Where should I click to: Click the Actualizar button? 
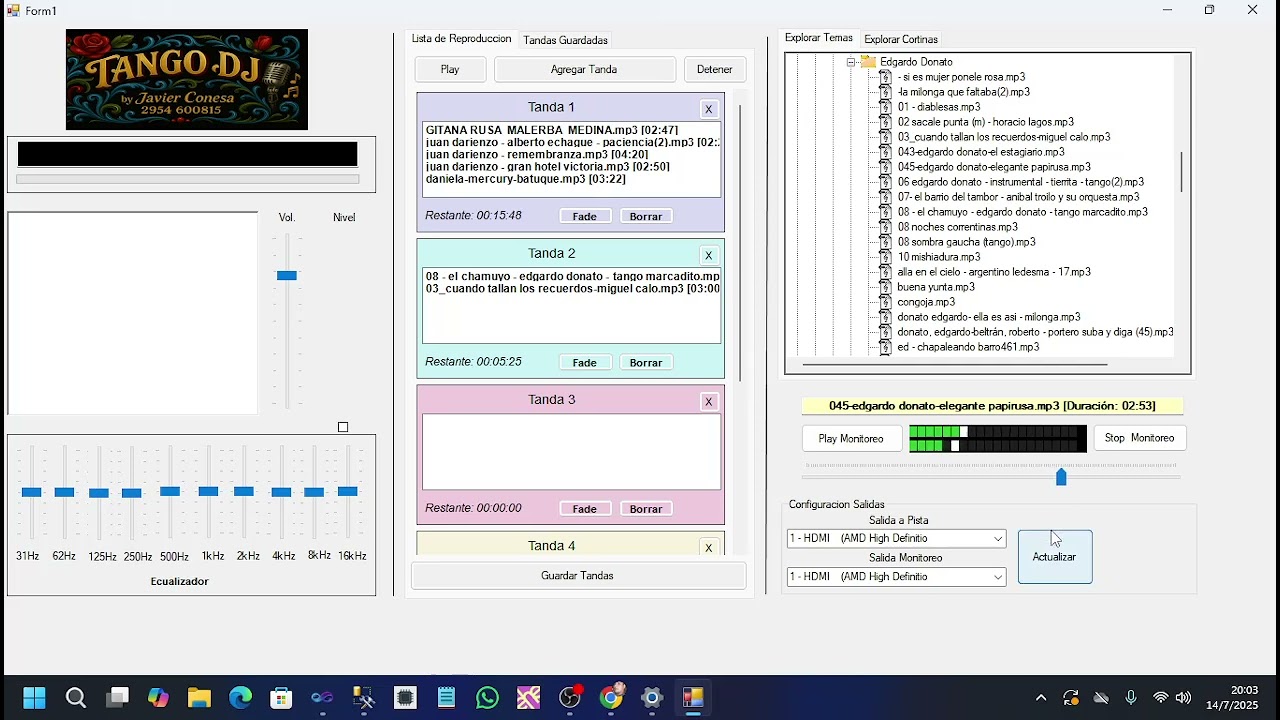point(1055,557)
